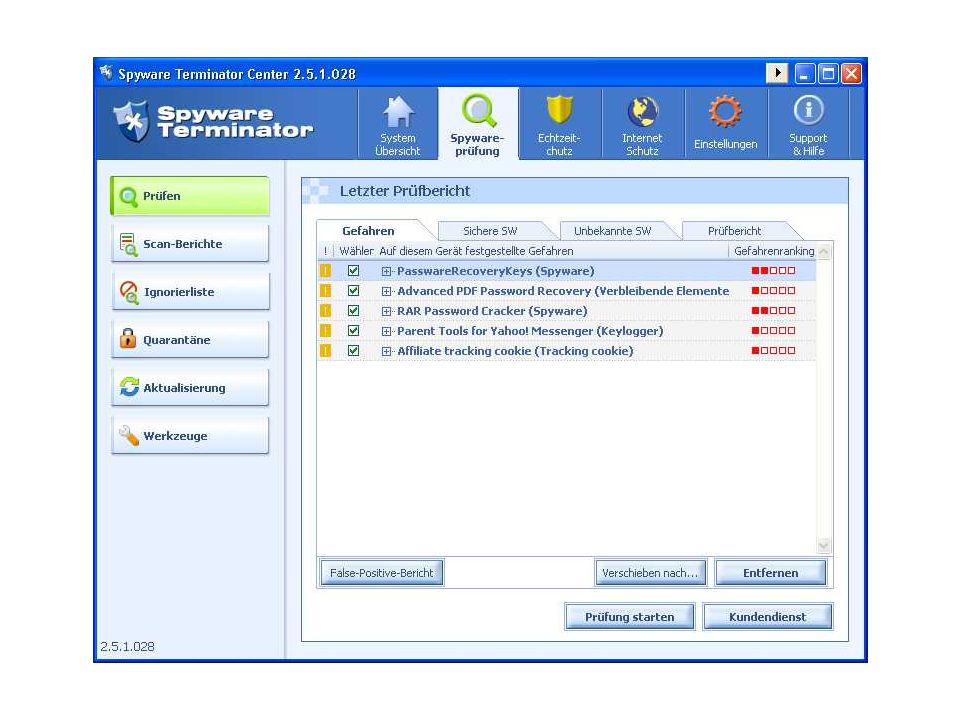
Task: Uncheck Parent Tools for Yahoo! Messenger checkbox
Action: point(353,331)
